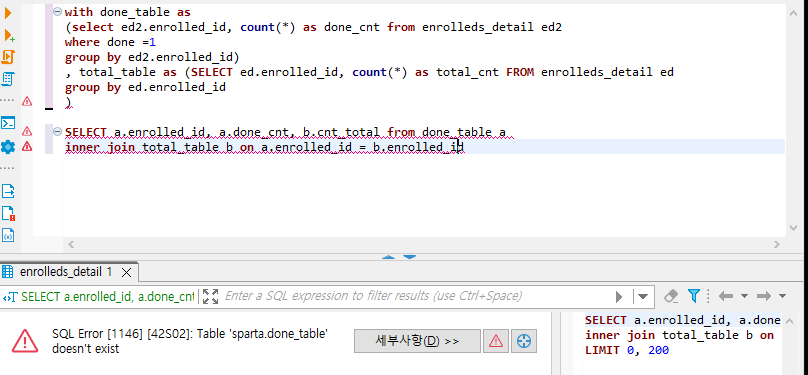The width and height of the screenshot is (808, 375).
Task: Apply the filter with the gray play arrow
Action: (619, 297)
